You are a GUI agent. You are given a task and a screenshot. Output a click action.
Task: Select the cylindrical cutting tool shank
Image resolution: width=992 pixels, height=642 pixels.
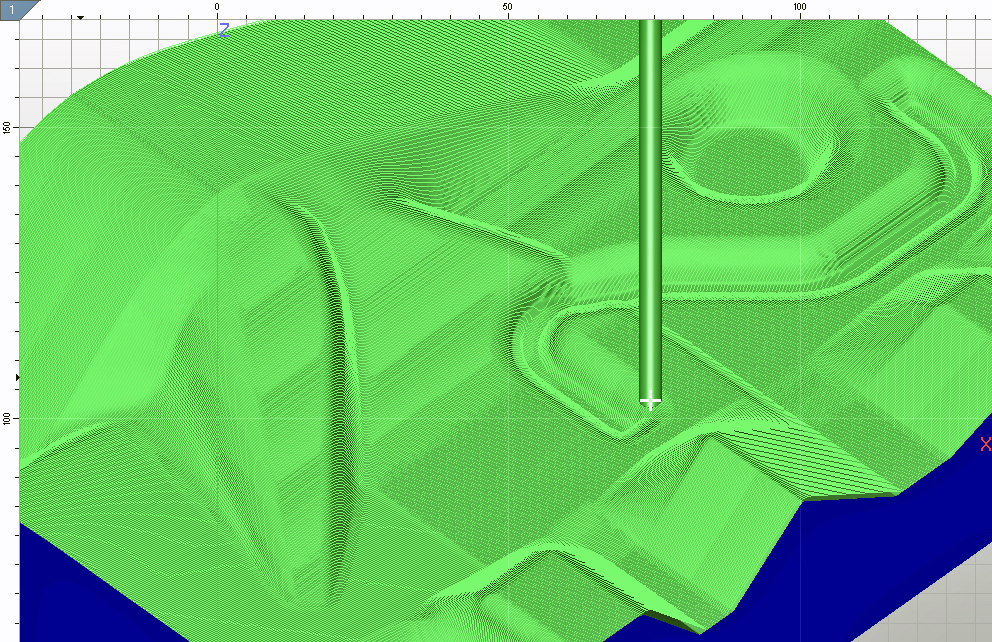click(650, 200)
